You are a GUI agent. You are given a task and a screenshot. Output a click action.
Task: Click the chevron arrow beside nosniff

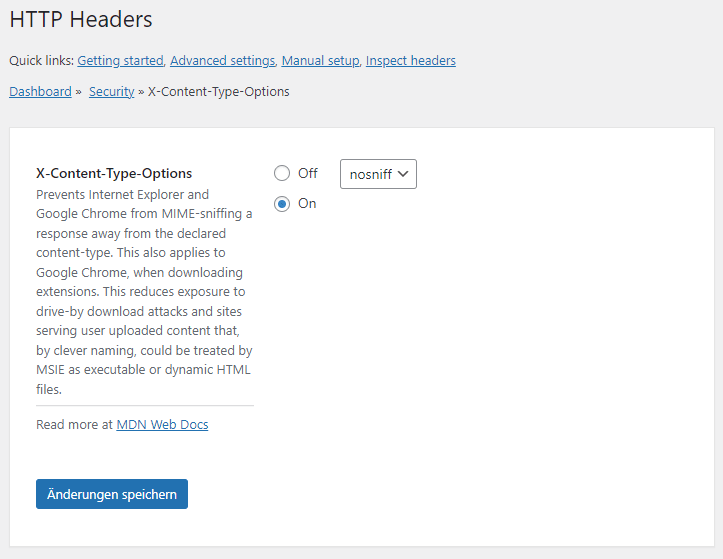(403, 174)
